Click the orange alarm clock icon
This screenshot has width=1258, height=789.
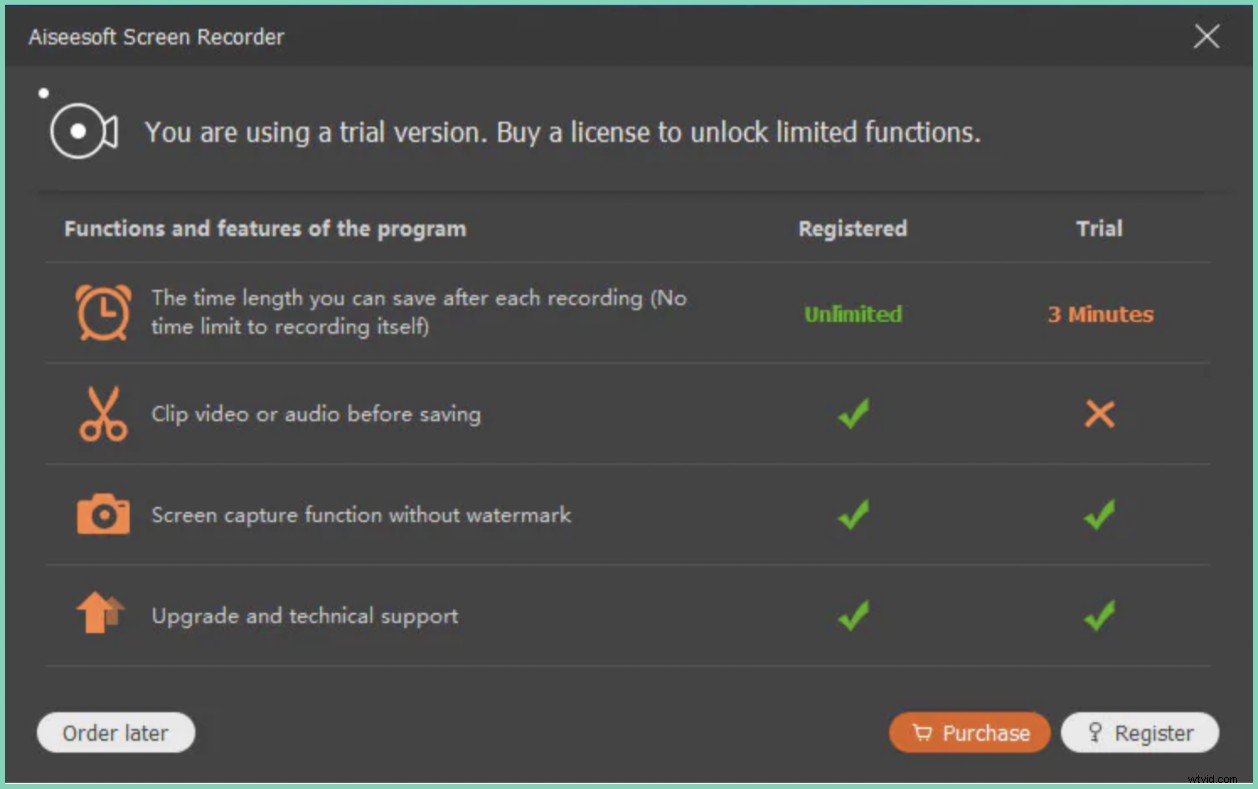(x=103, y=312)
